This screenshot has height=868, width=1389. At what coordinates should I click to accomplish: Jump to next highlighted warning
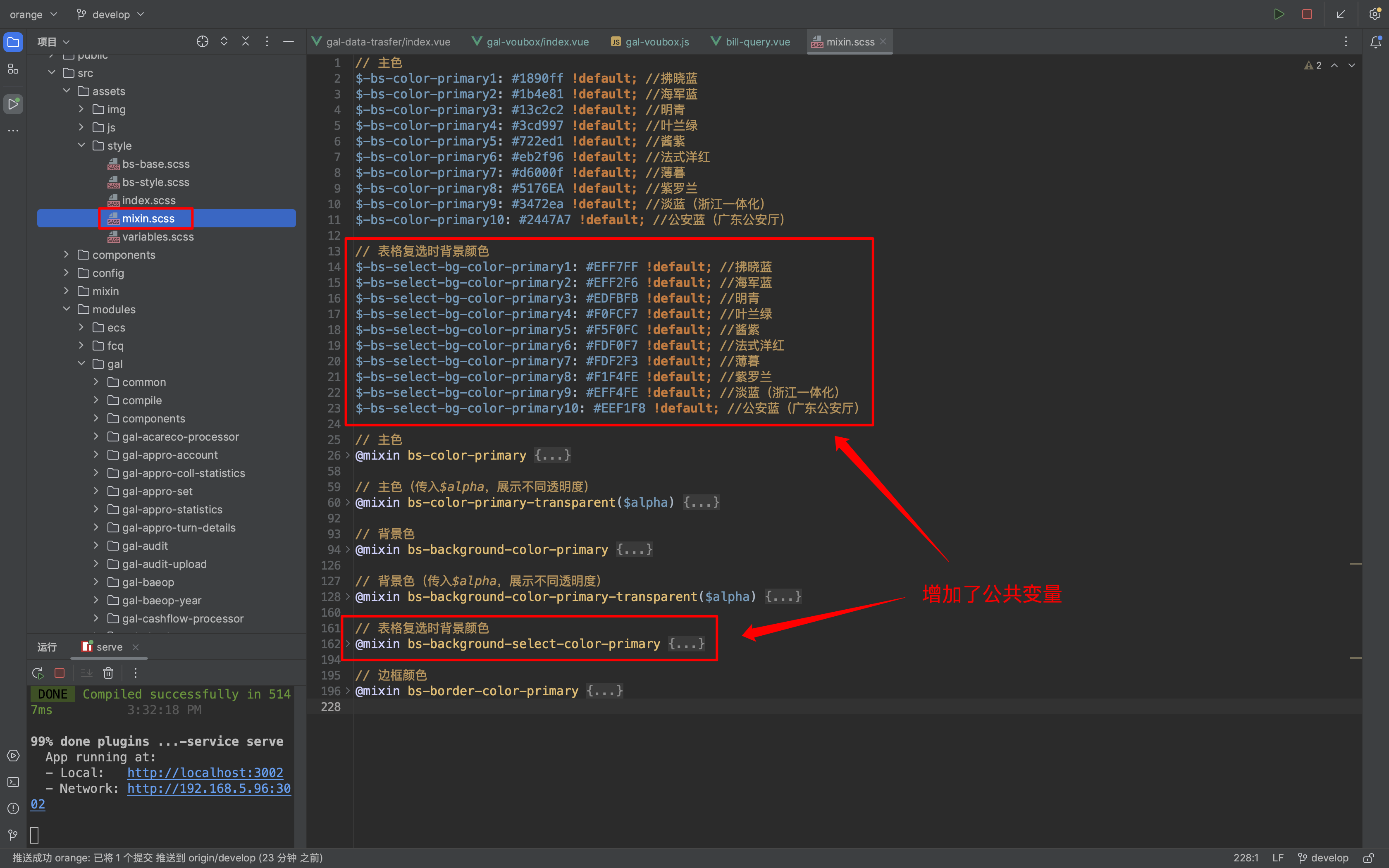tap(1352, 65)
